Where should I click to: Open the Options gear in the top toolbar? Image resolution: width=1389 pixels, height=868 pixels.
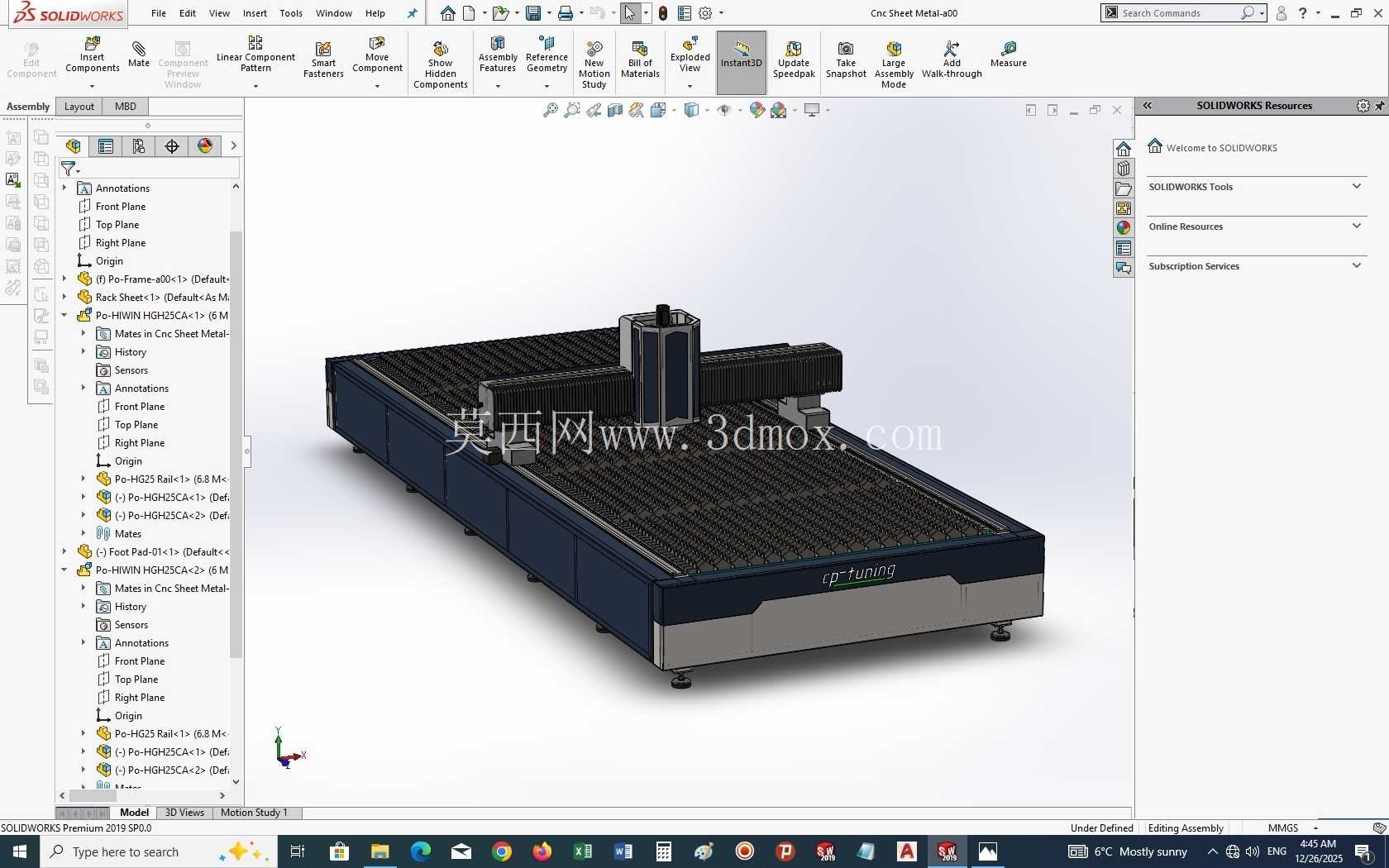click(705, 13)
